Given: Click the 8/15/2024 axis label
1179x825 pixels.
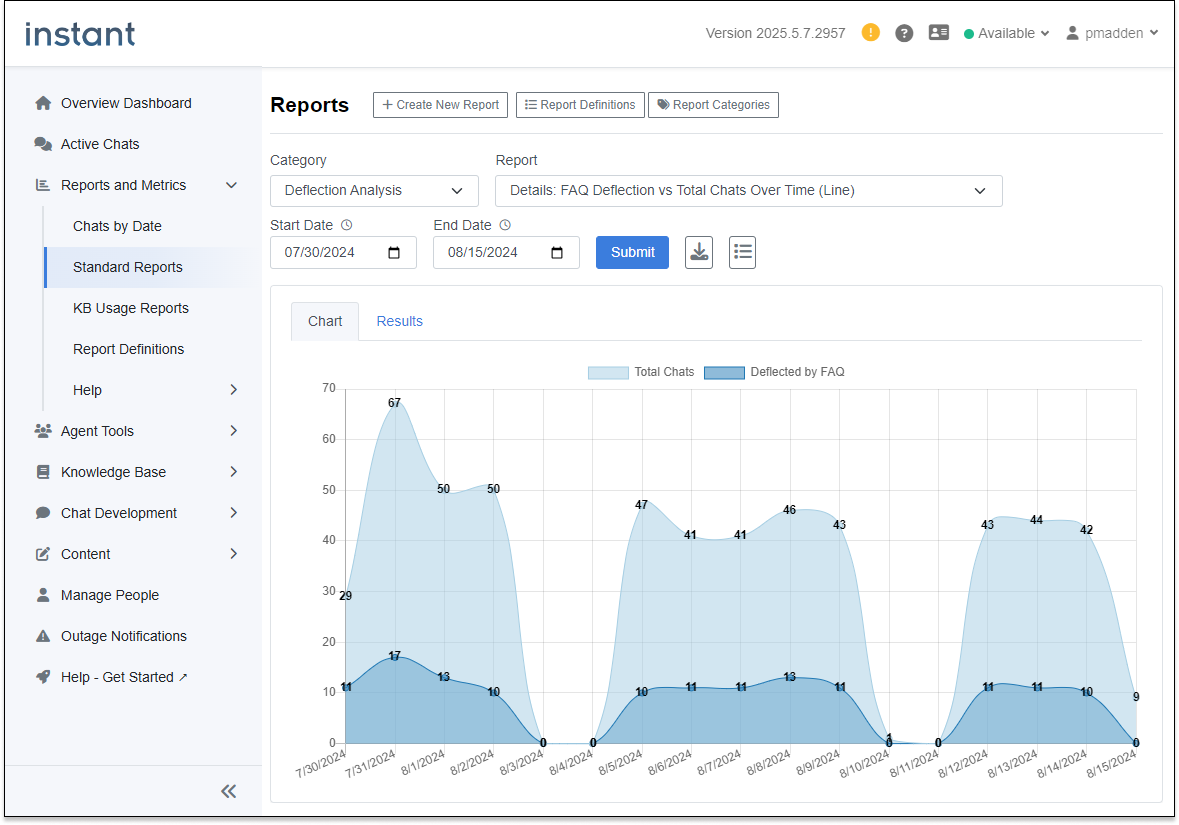Looking at the screenshot, I should (x=1111, y=765).
